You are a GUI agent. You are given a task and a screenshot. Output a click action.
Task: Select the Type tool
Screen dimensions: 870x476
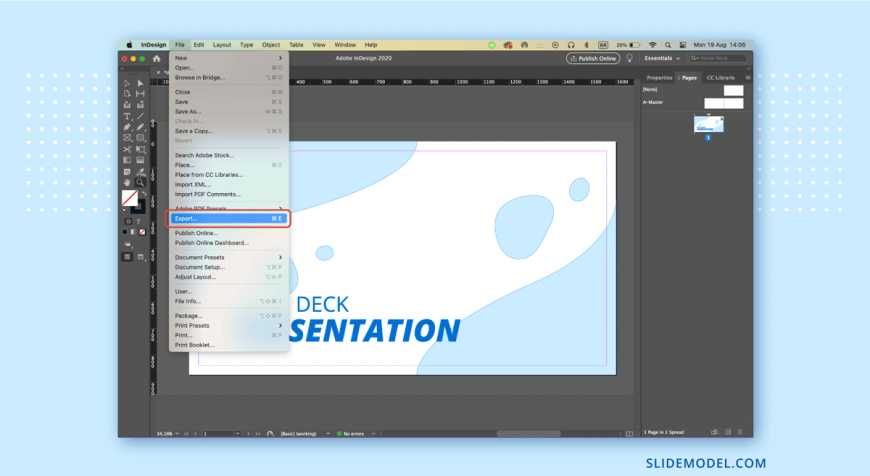tap(127, 117)
